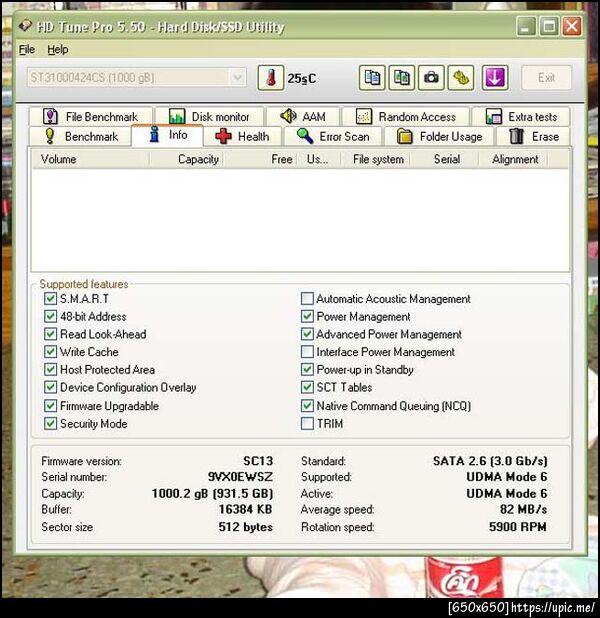Image resolution: width=600 pixels, height=618 pixels.
Task: Toggle the Automatic Acoustic Management checkbox
Action: 307,298
